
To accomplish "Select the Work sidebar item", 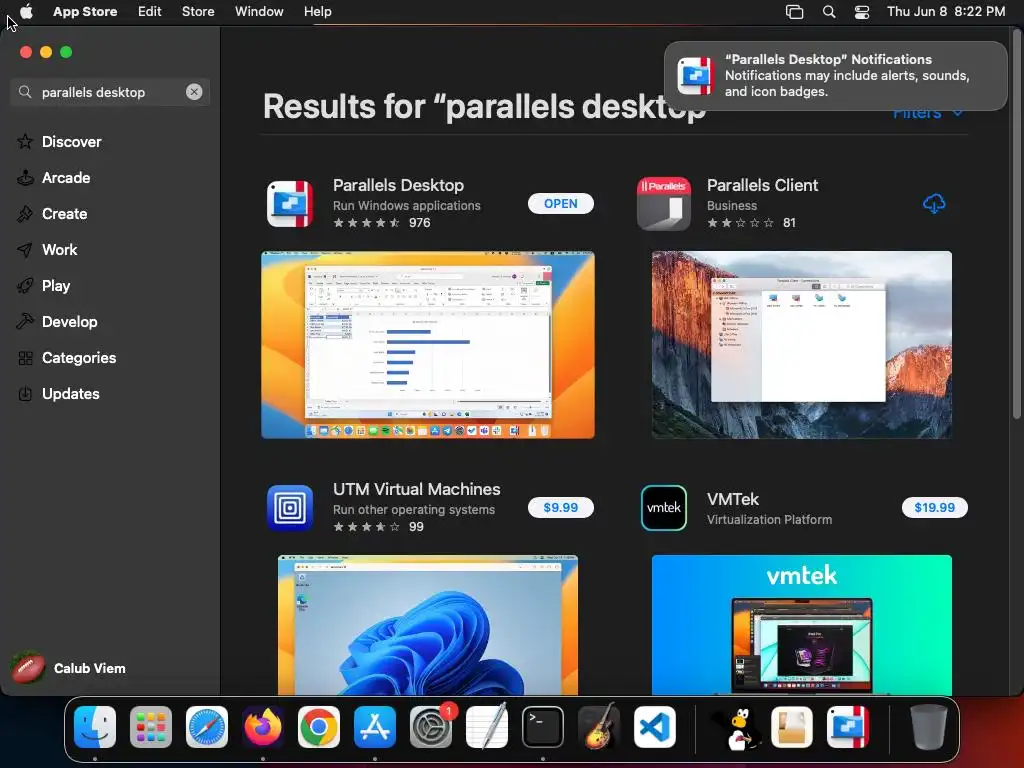I will pyautogui.click(x=59, y=249).
